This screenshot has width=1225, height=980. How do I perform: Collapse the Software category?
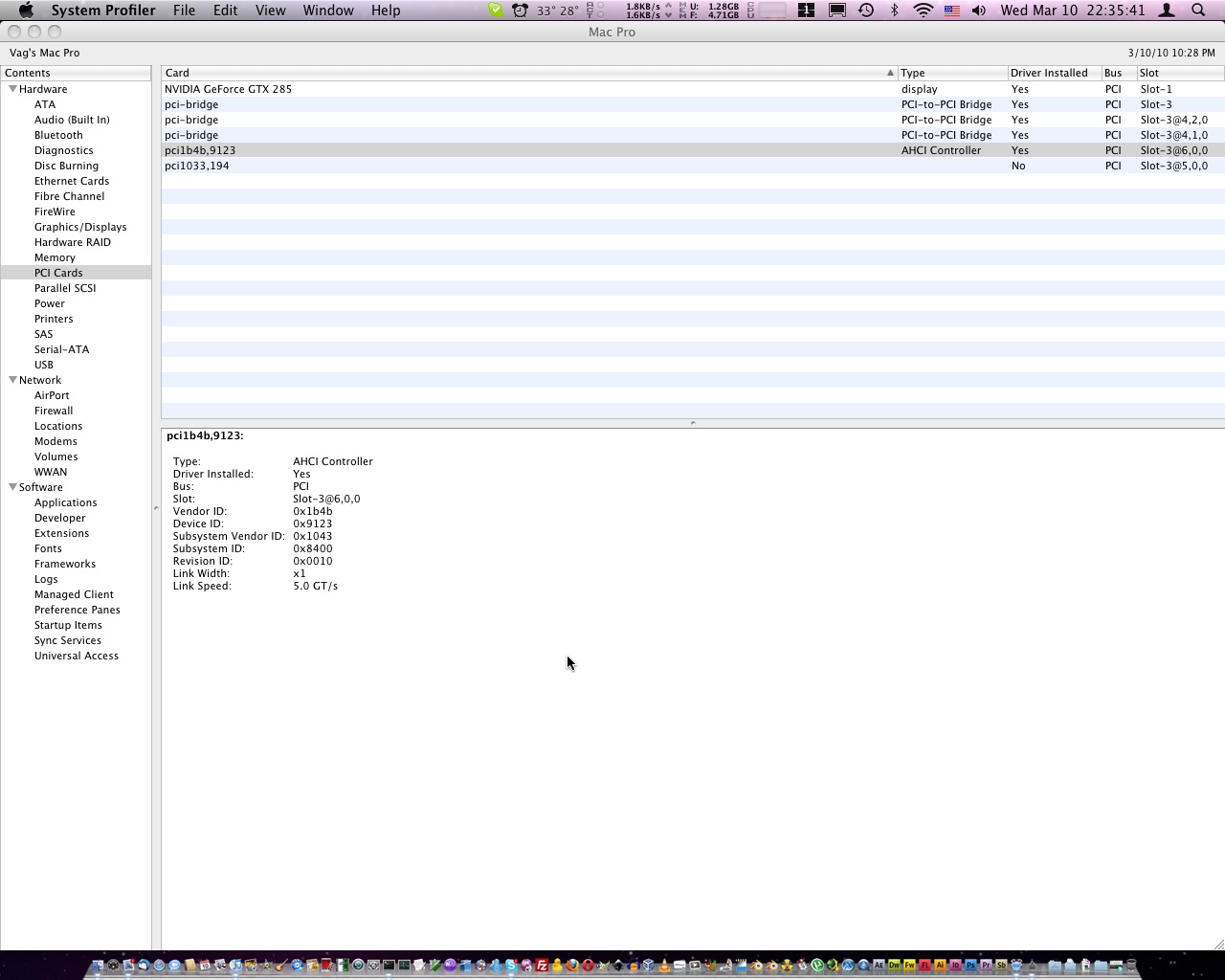(12, 487)
